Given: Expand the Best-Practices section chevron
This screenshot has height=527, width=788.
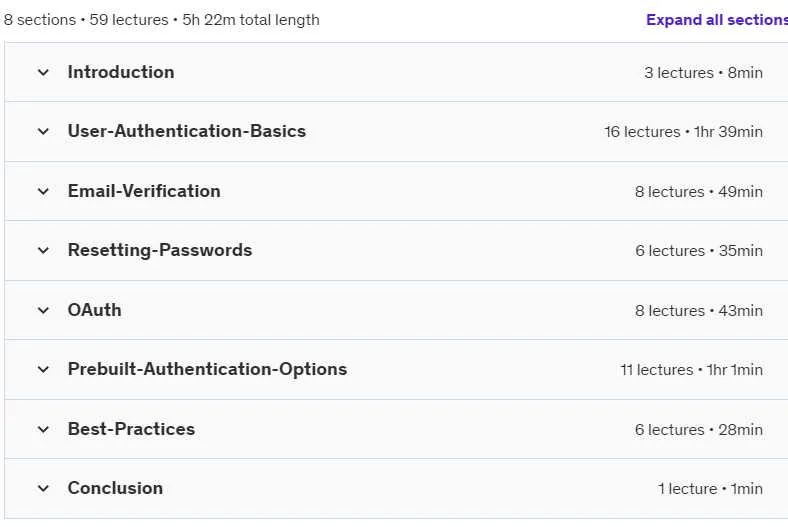Looking at the screenshot, I should 43,430.
